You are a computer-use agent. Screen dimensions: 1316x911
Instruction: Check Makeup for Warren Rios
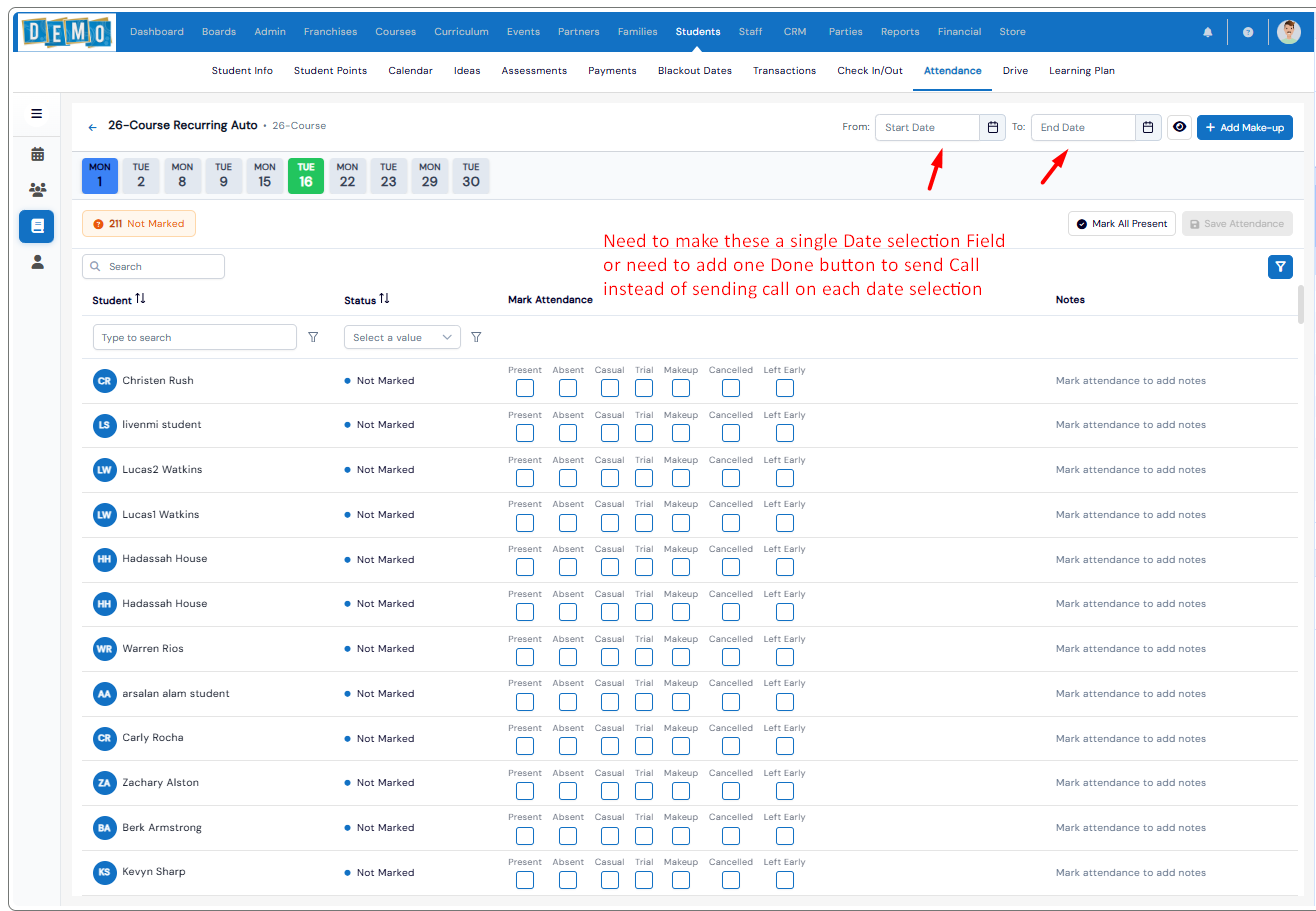tap(681, 657)
